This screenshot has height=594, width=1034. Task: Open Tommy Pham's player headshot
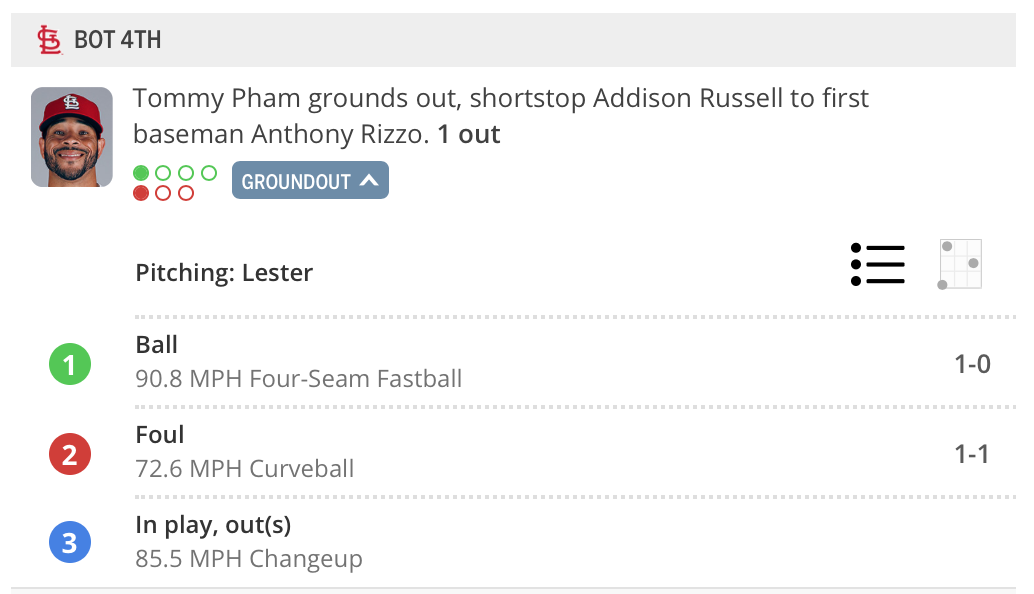point(72,137)
